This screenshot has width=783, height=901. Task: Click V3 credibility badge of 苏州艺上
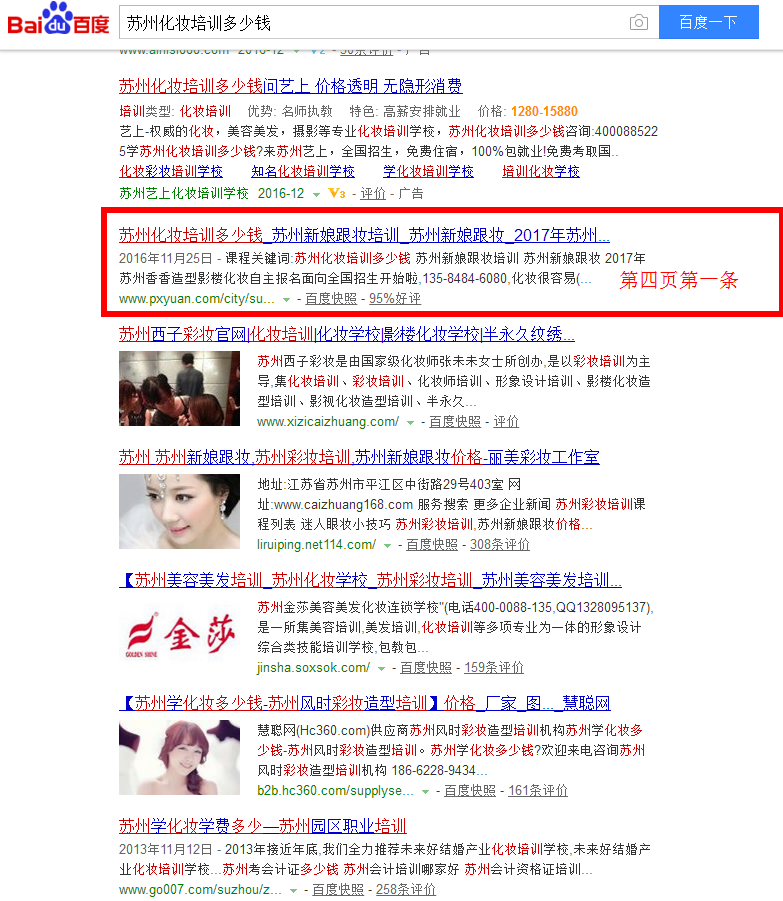(337, 194)
